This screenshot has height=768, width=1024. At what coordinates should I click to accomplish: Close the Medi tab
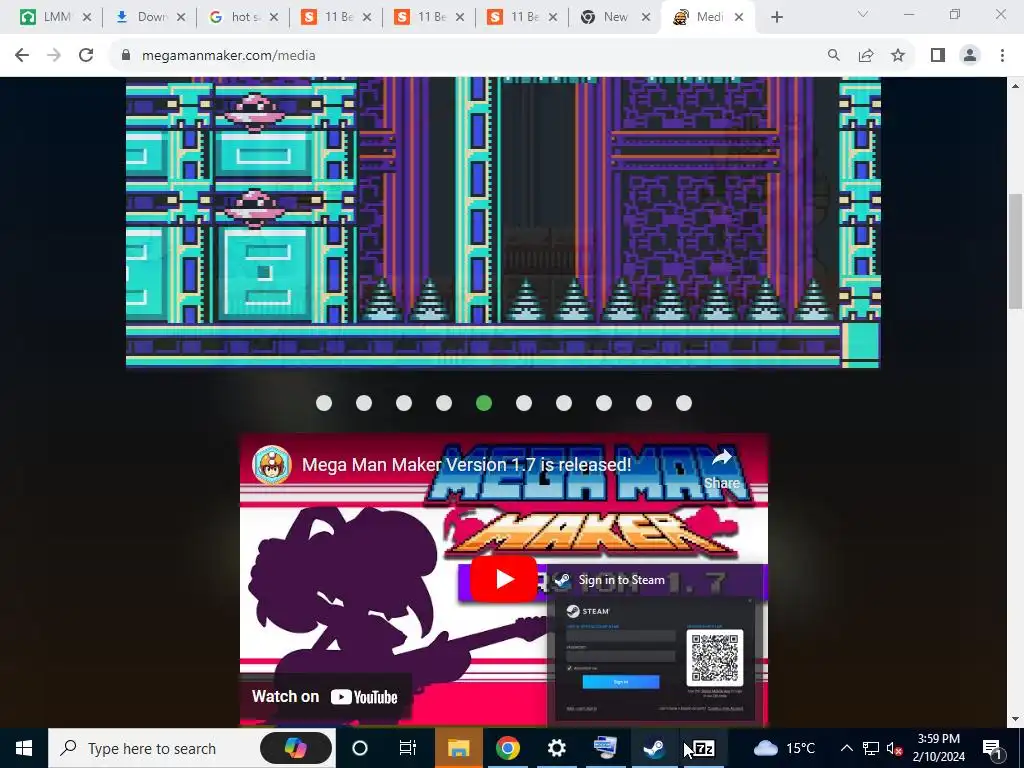(x=739, y=18)
